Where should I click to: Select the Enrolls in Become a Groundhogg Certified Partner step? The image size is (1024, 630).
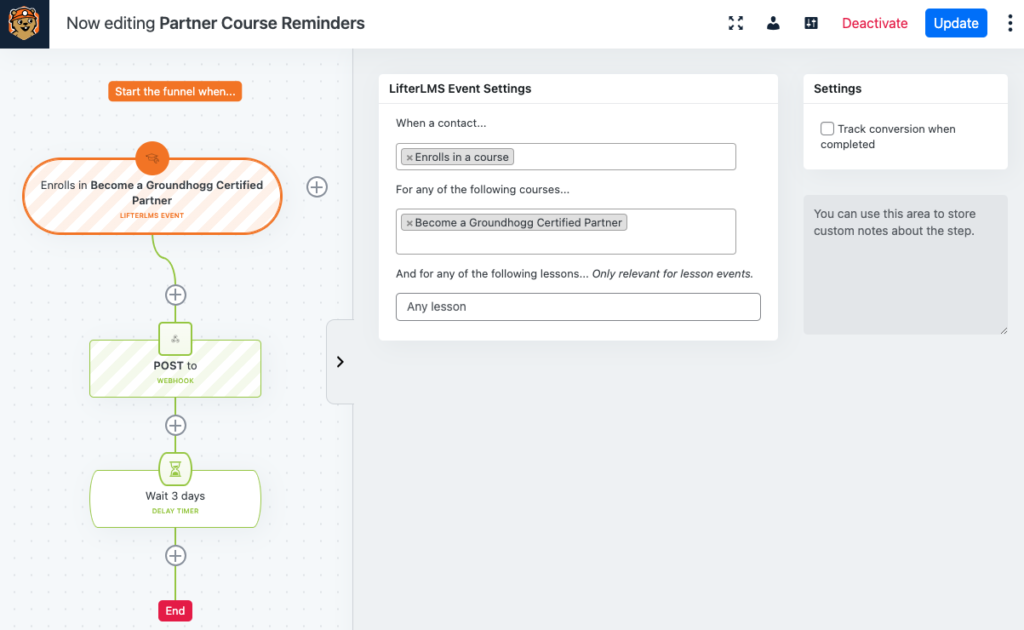coord(152,196)
